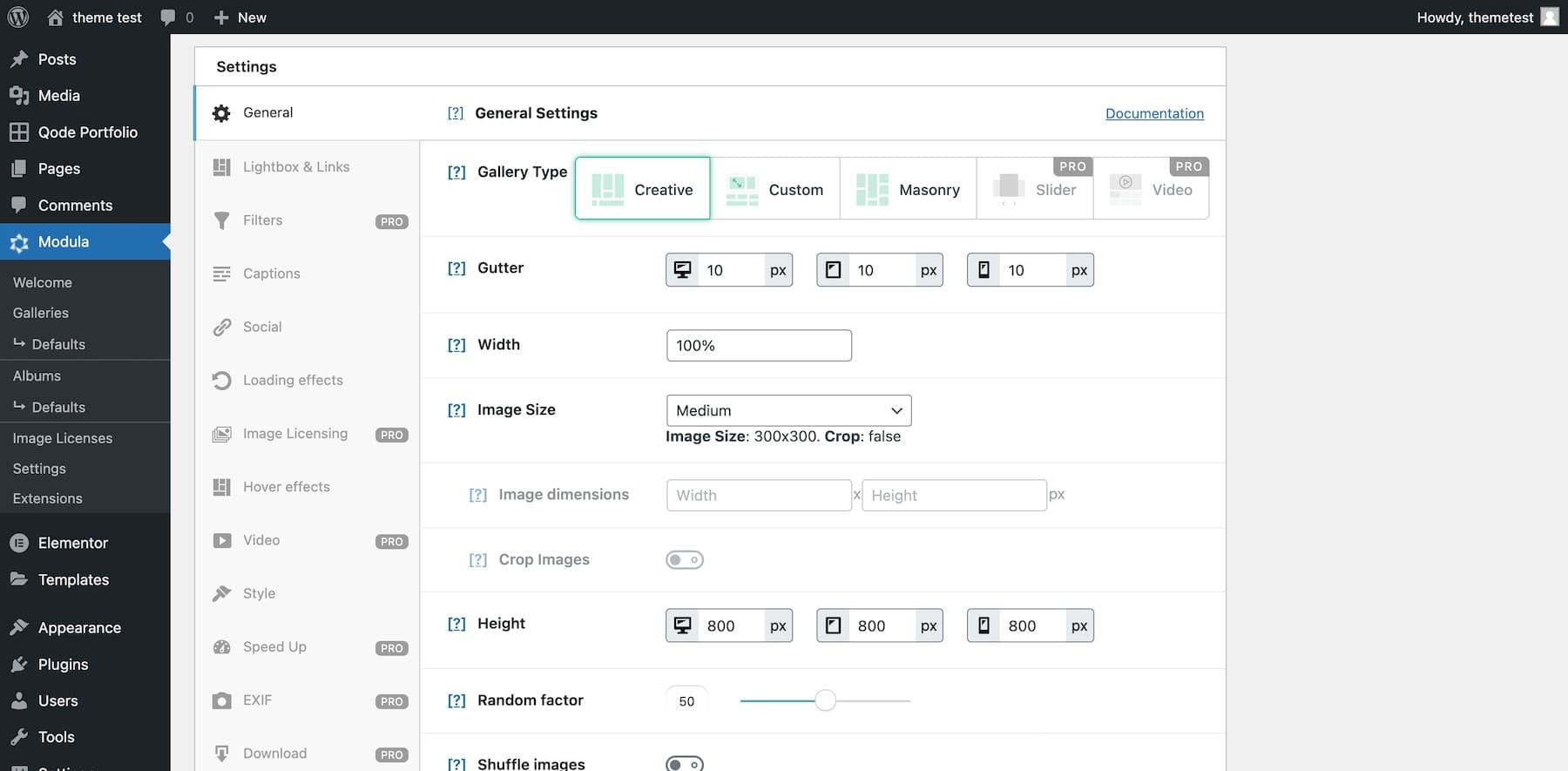Screen dimensions: 1568x771
Task: Open the Social settings tab
Action: 308,327
